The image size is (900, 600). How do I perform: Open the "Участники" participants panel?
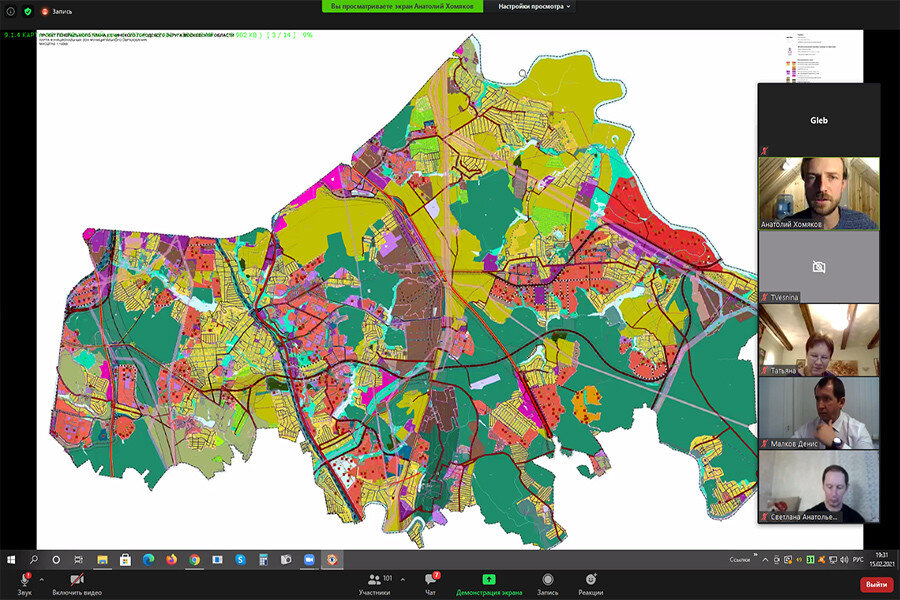coord(375,584)
